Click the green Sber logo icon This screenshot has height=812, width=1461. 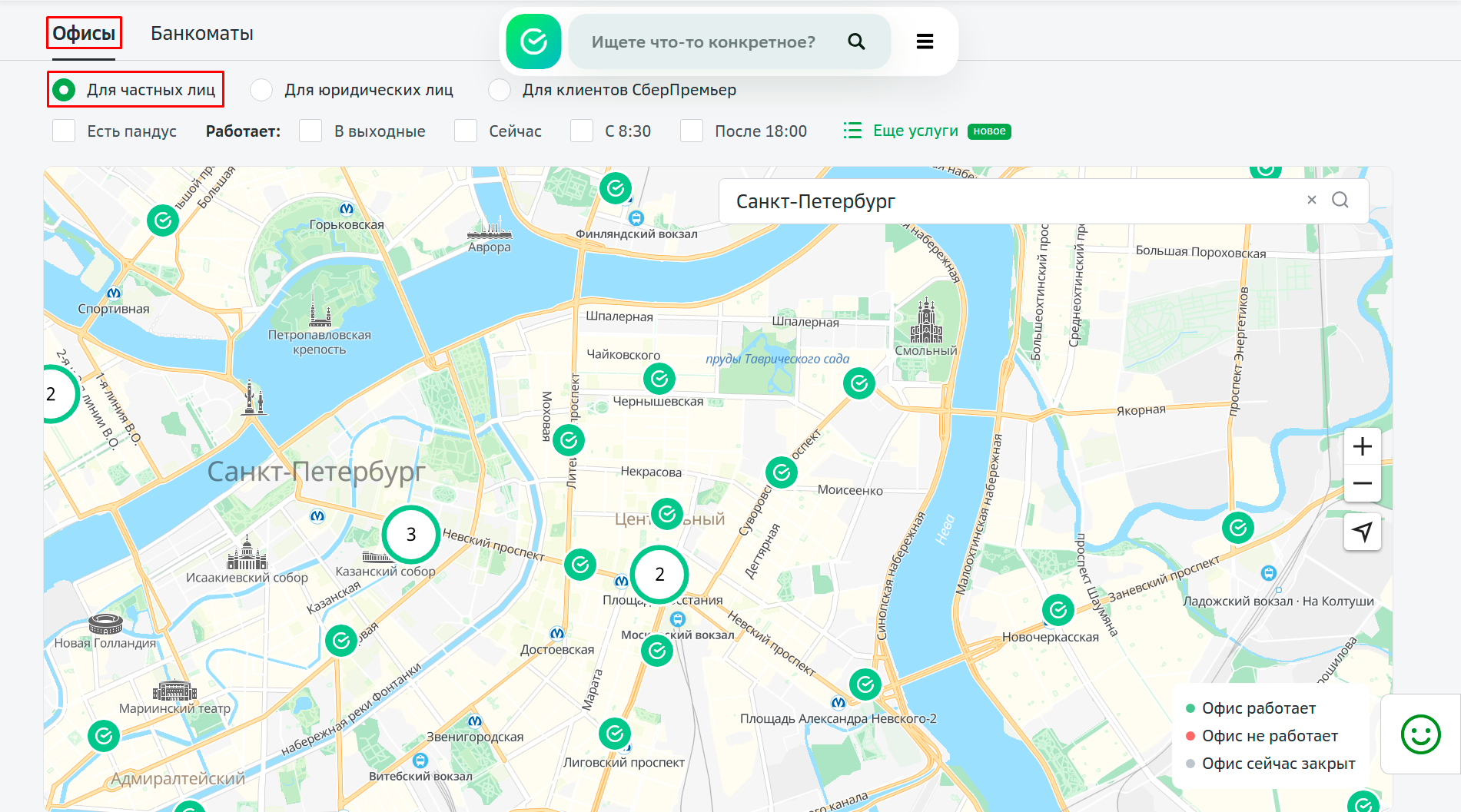[x=533, y=41]
